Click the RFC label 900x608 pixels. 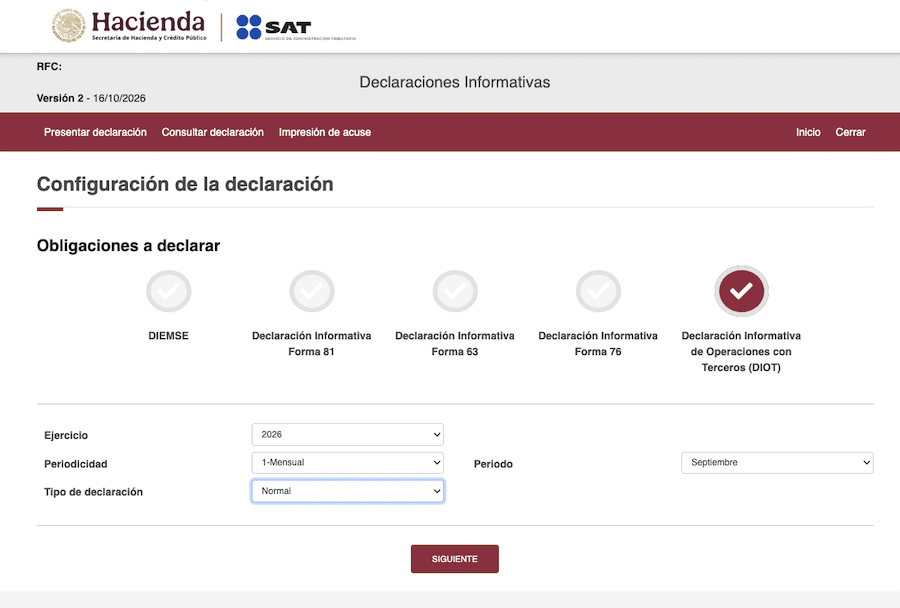click(x=49, y=67)
